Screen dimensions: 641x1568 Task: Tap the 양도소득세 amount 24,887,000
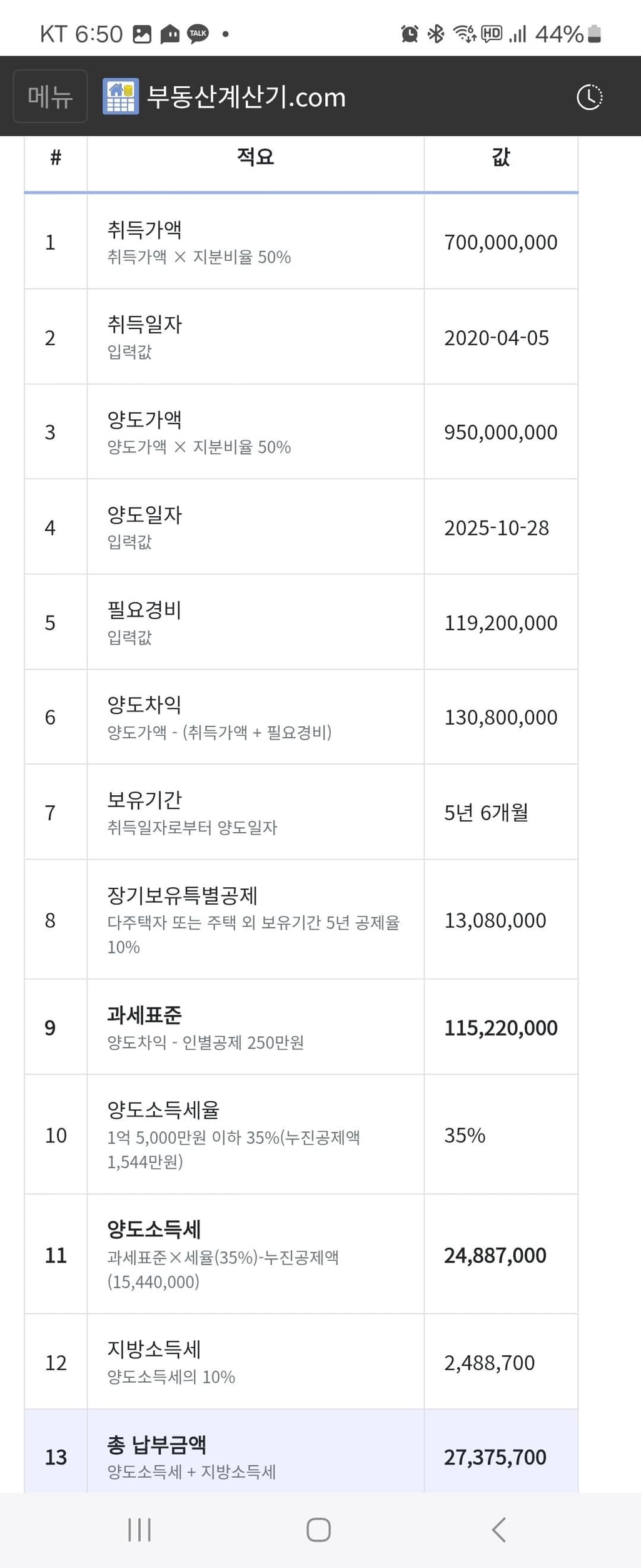[x=495, y=1255]
